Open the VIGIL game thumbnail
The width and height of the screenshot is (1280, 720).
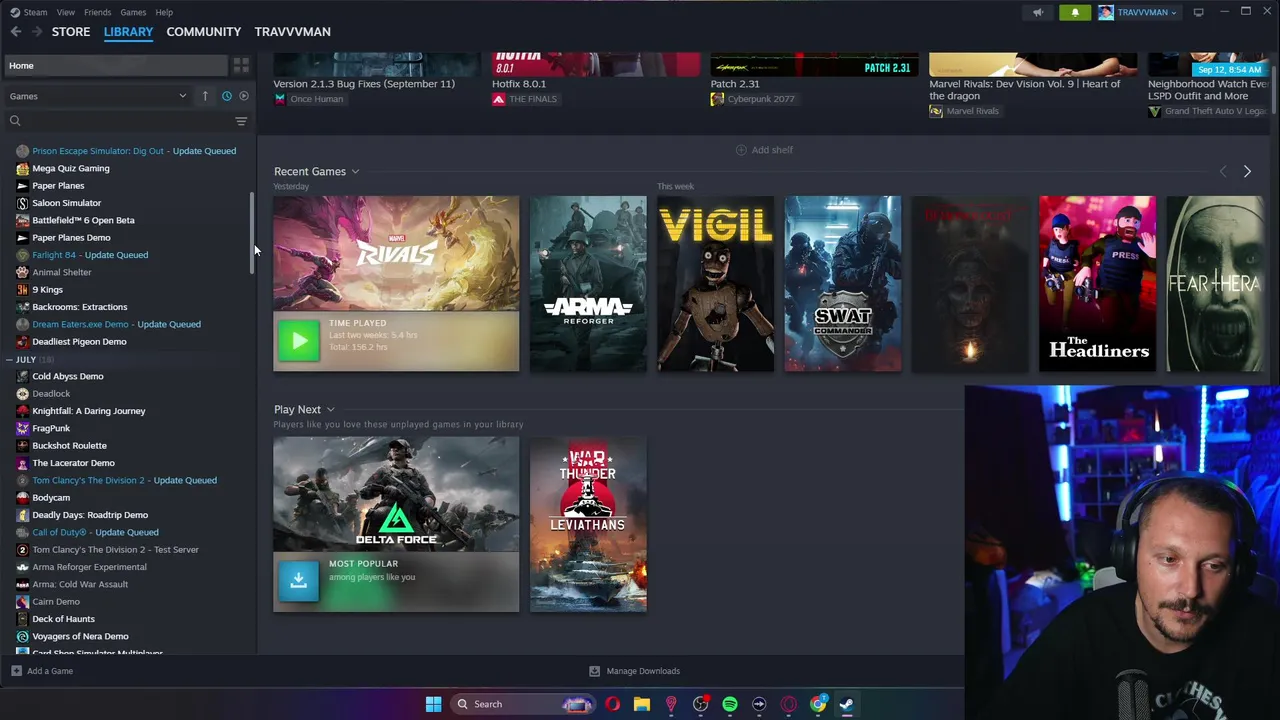[715, 284]
